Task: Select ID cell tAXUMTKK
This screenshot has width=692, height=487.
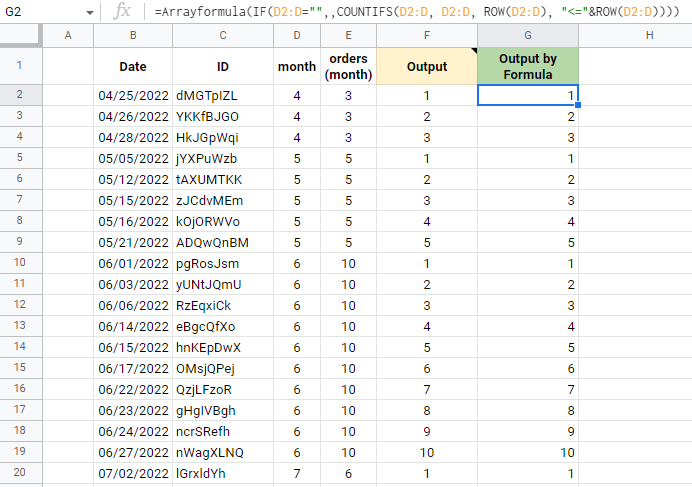Action: (x=223, y=179)
